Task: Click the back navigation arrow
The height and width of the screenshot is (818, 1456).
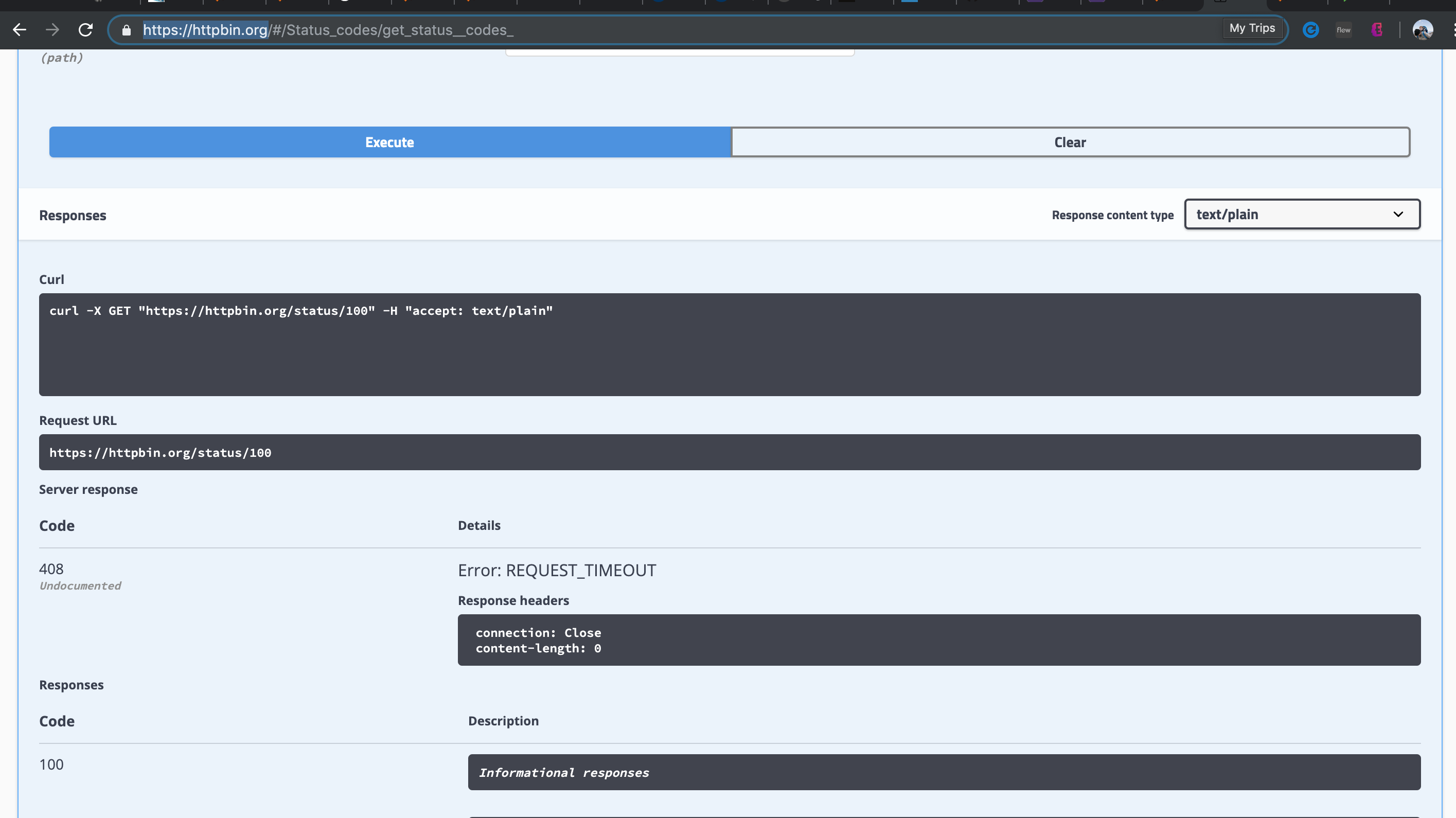Action: click(20, 30)
